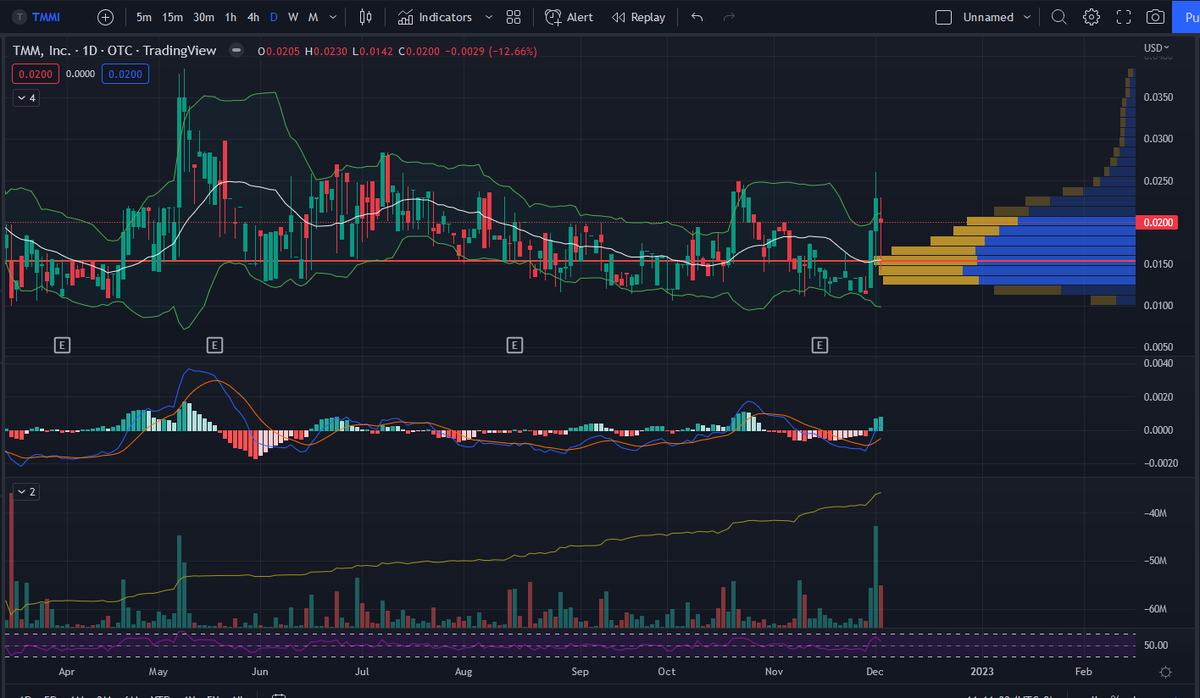Screen dimensions: 1200x698
Task: Open the quick search magnifier
Action: tap(1059, 17)
